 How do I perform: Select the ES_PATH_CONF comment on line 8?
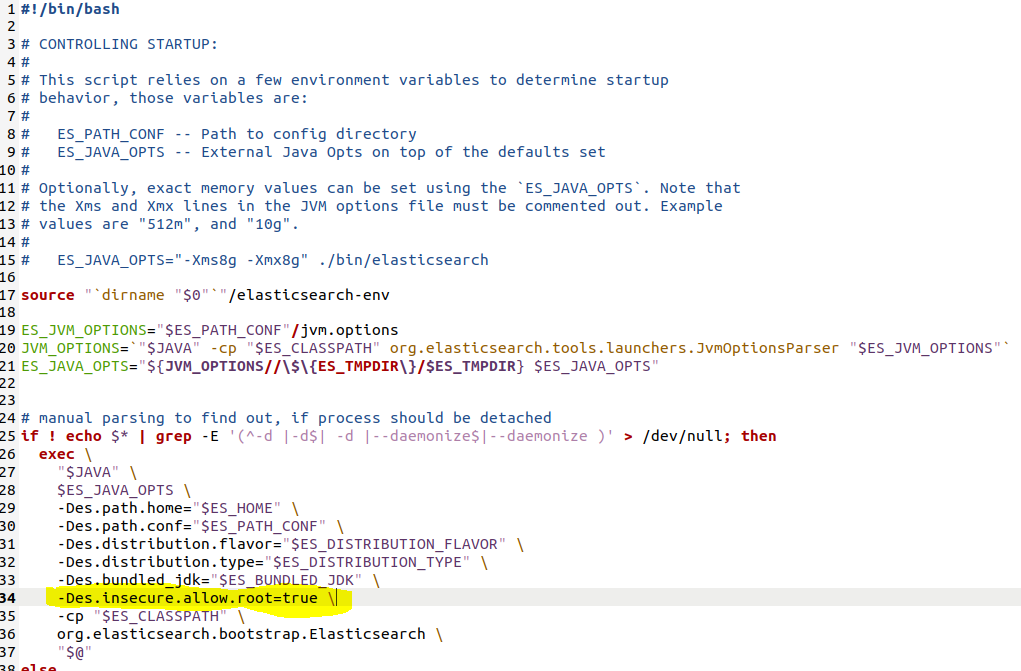110,133
